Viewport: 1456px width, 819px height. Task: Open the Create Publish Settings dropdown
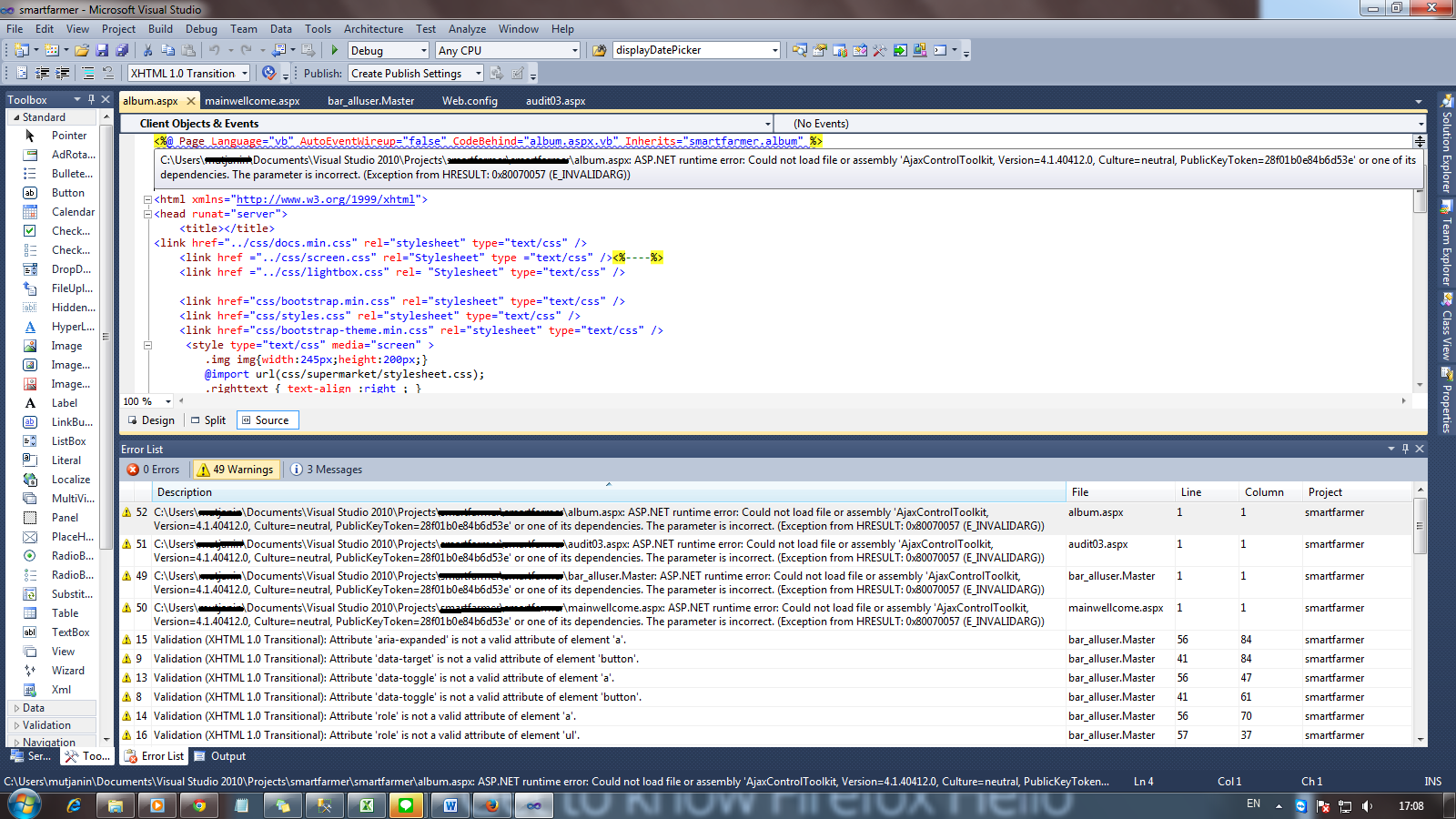tap(480, 74)
